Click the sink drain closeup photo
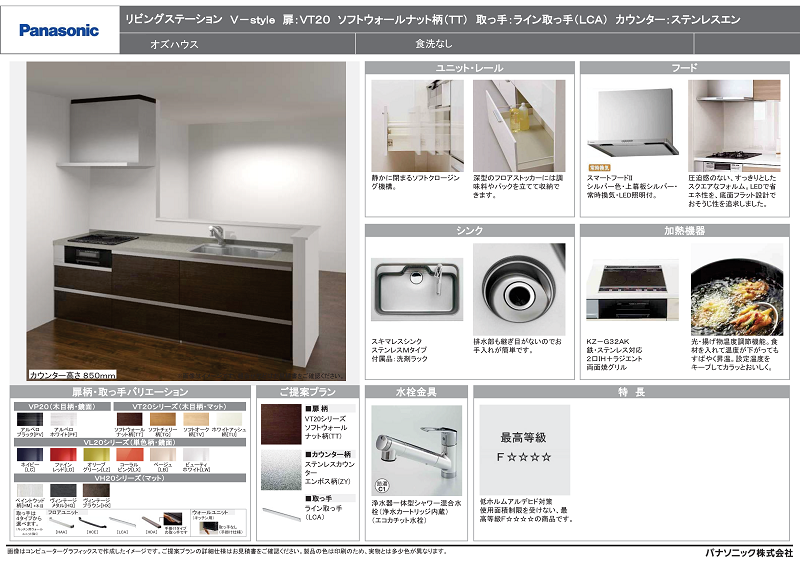This screenshot has height=565, width=800. [x=519, y=289]
